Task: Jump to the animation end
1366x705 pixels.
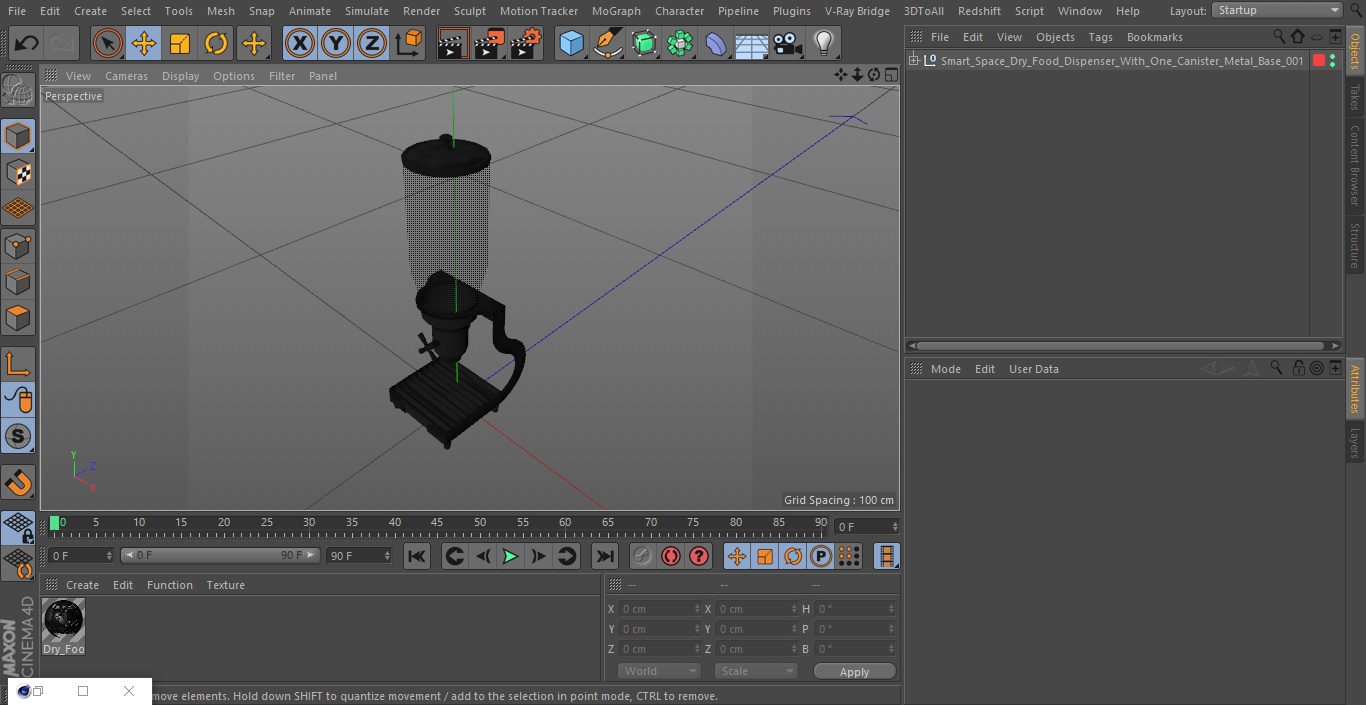Action: [x=605, y=556]
